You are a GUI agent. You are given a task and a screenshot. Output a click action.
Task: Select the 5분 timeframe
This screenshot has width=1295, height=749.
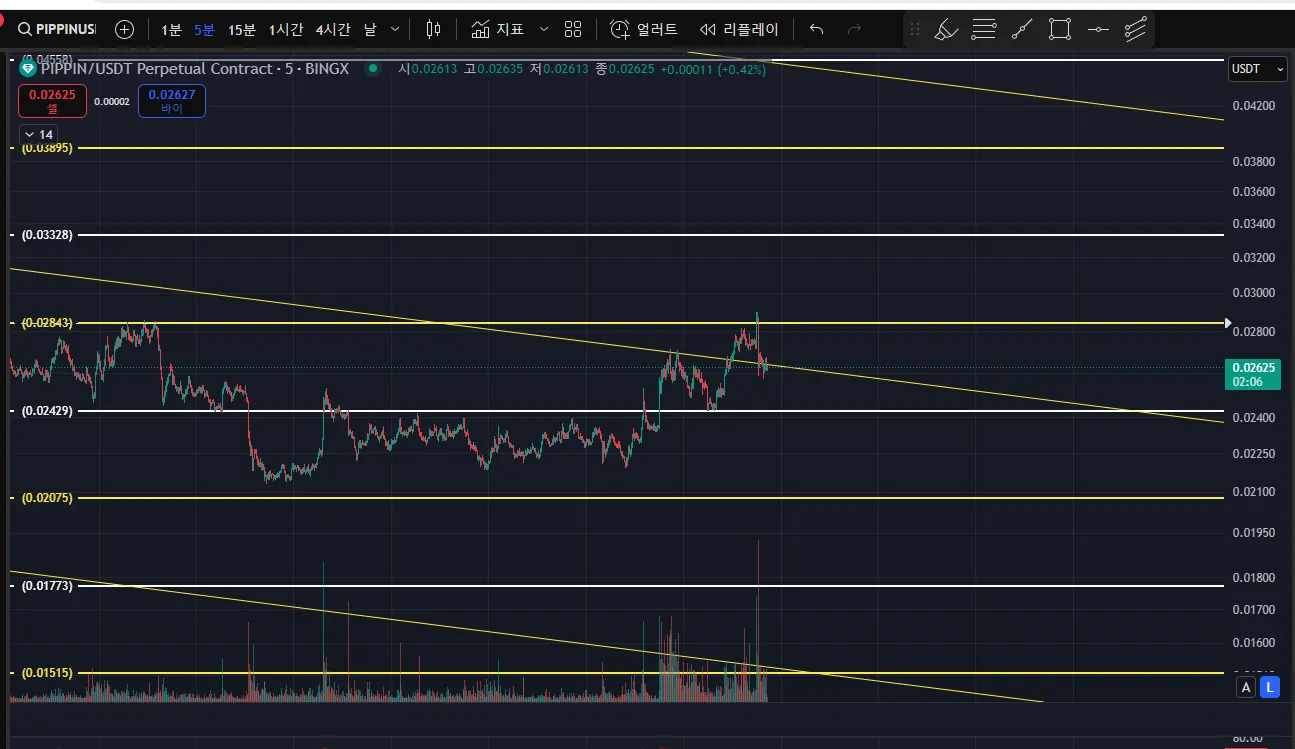pyautogui.click(x=204, y=30)
